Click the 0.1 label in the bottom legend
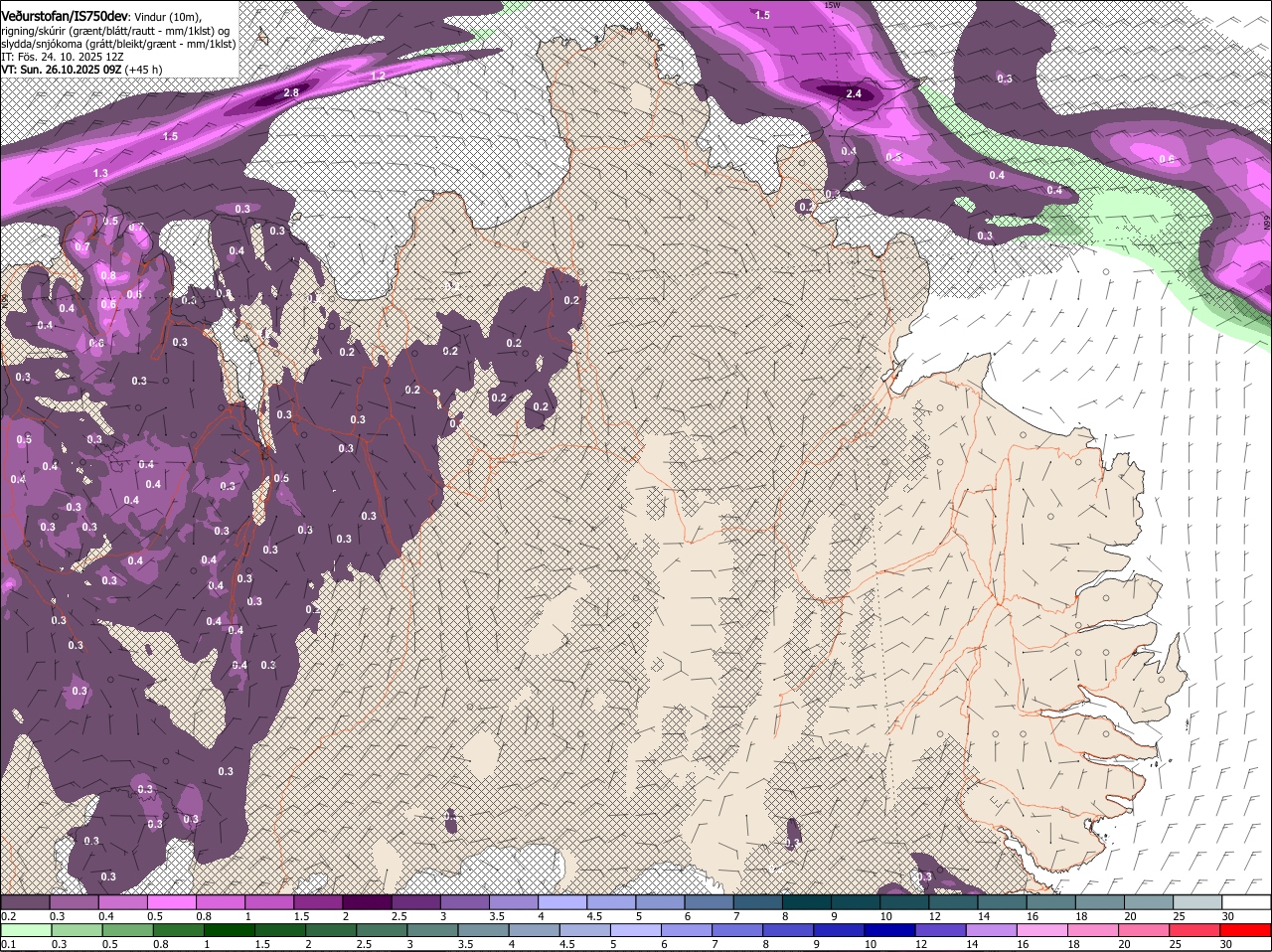Viewport: 1272px width, 952px height. coord(8,944)
